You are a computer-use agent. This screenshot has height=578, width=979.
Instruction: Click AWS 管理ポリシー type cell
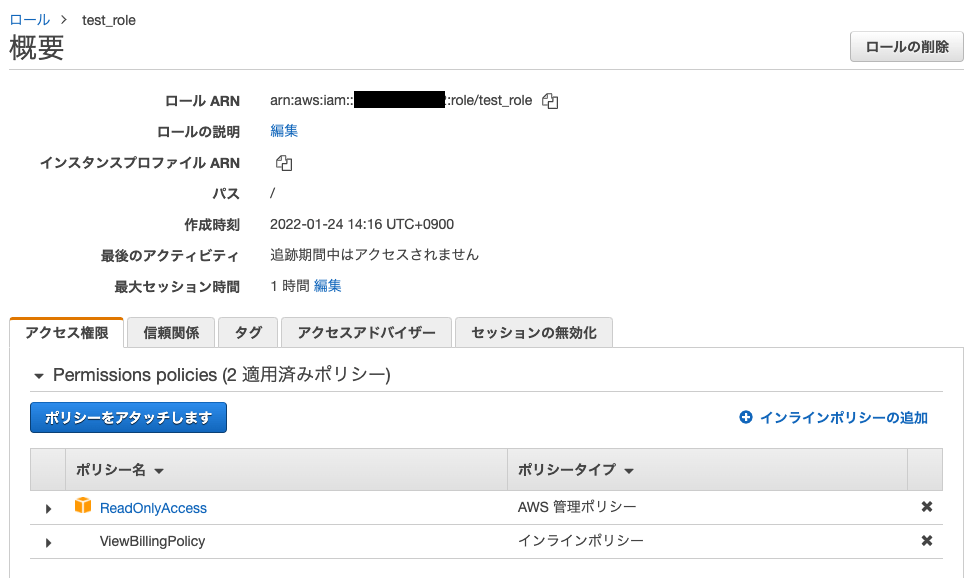(x=577, y=507)
